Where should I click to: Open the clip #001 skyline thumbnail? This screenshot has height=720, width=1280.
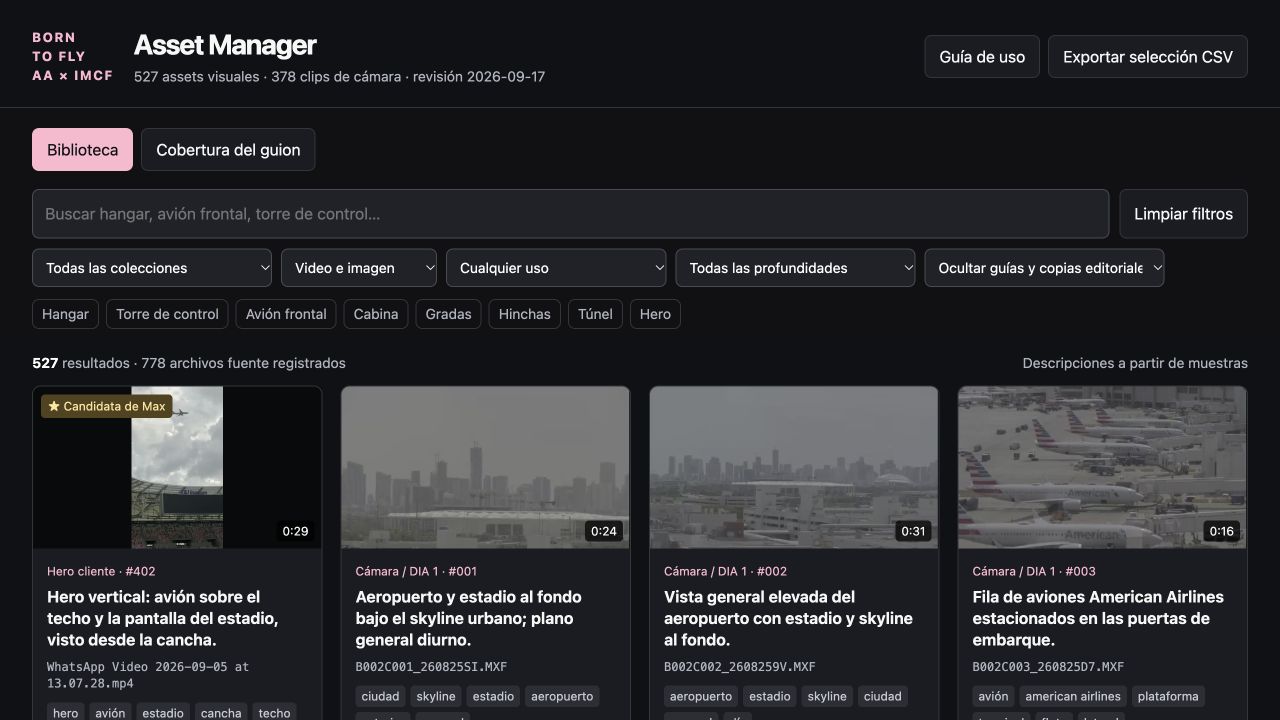pos(486,468)
